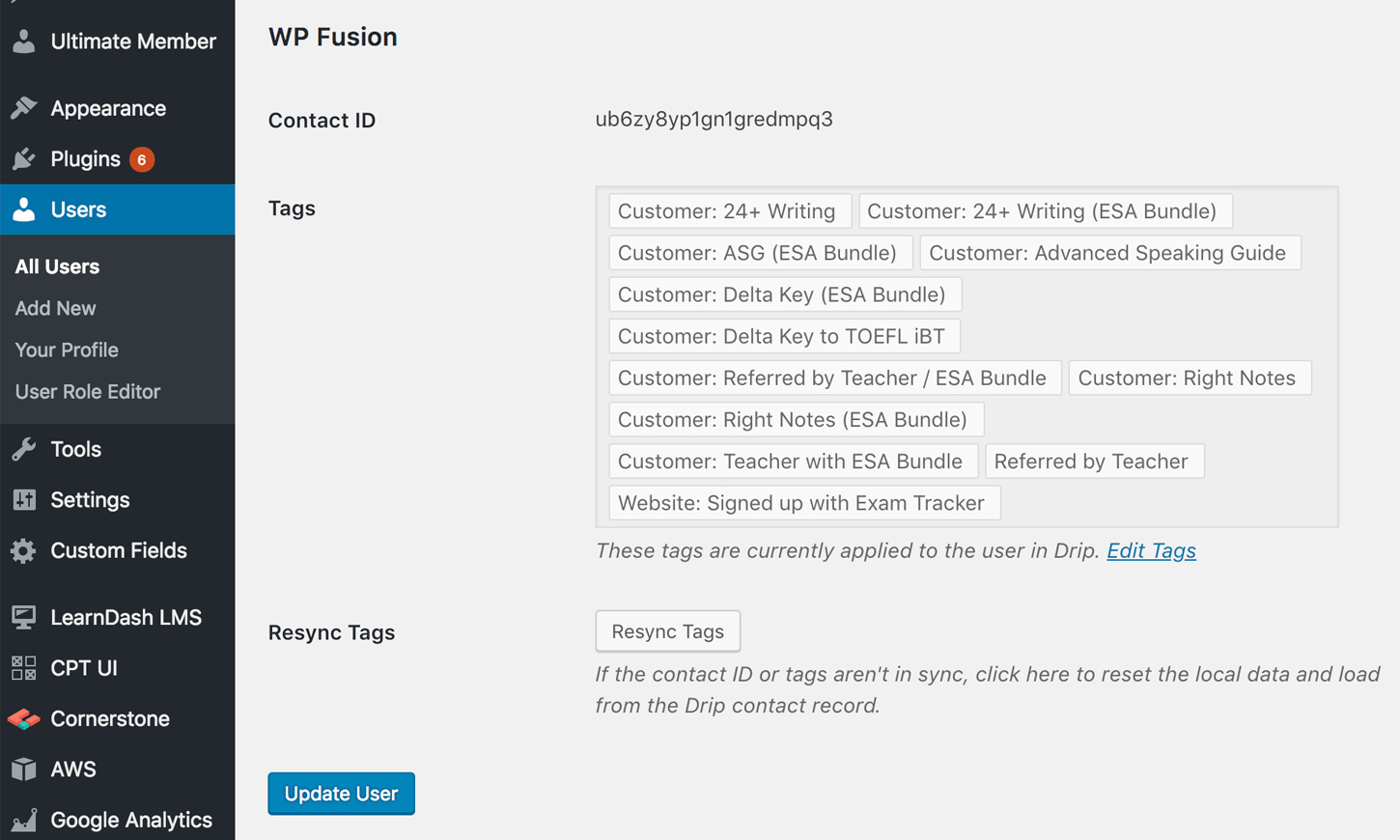
Task: Click the Plugins update count badge
Action: (142, 159)
